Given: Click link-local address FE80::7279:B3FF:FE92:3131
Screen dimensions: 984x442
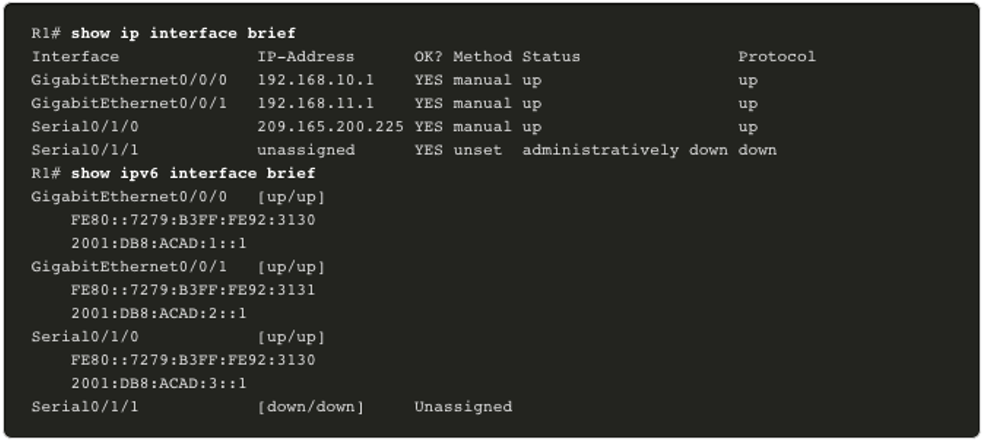Looking at the screenshot, I should [x=193, y=290].
